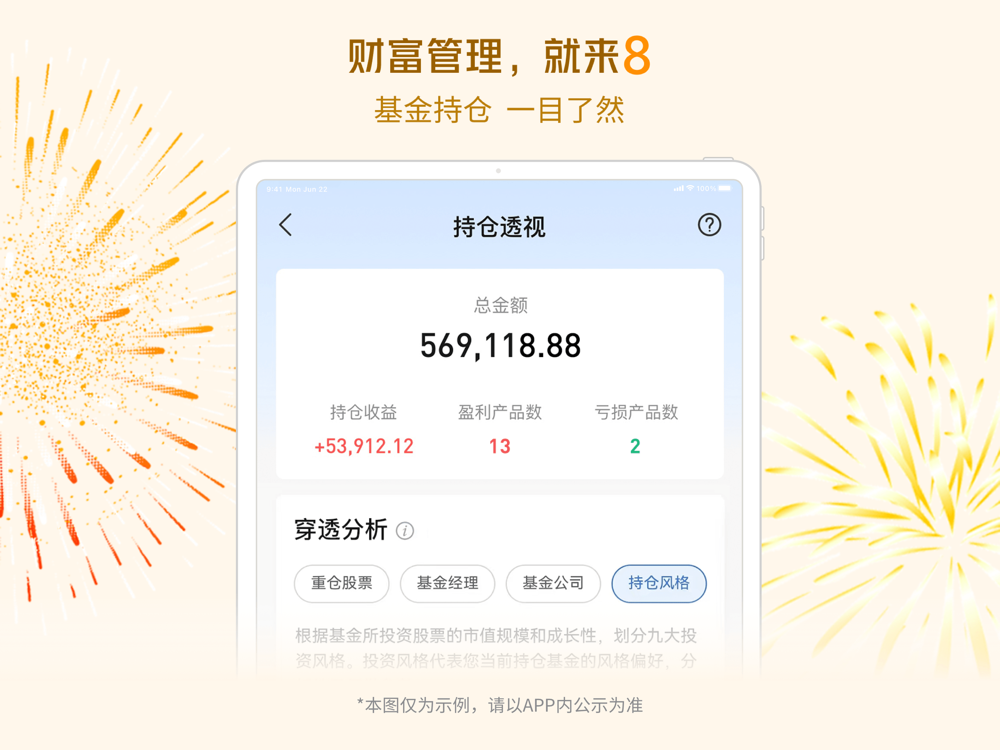This screenshot has width=1000, height=750.
Task: Click the info icon beside 穿透分析
Action: (405, 531)
